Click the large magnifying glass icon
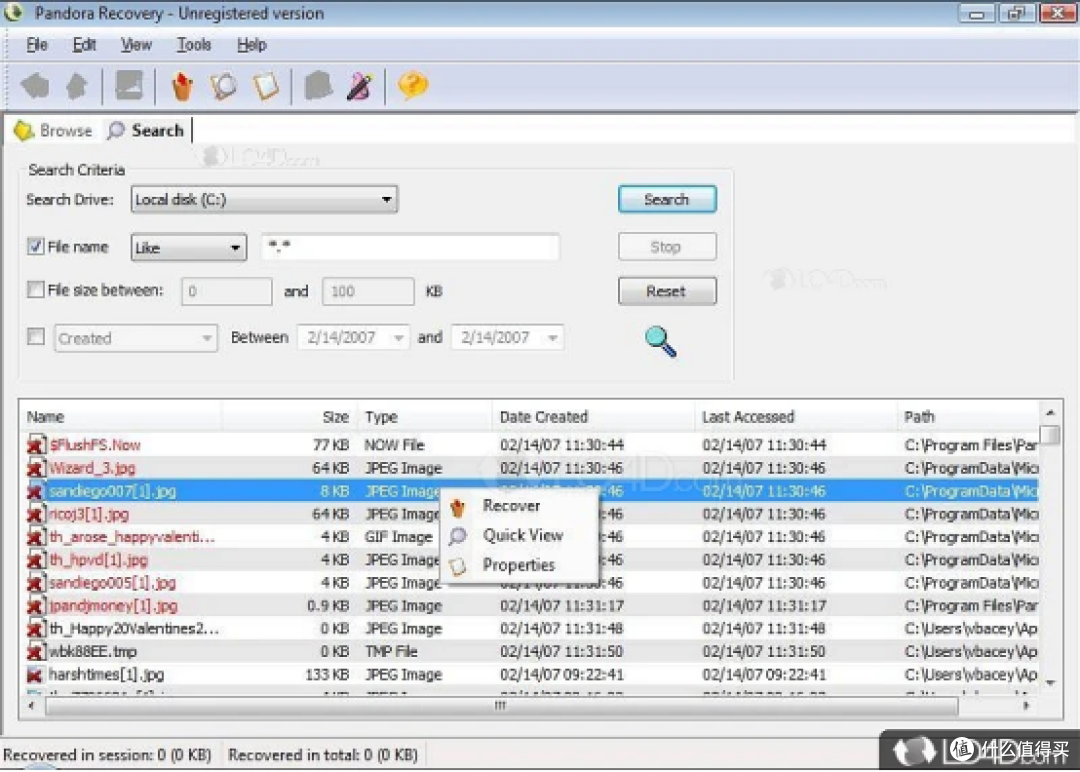This screenshot has height=772, width=1080. [661, 341]
